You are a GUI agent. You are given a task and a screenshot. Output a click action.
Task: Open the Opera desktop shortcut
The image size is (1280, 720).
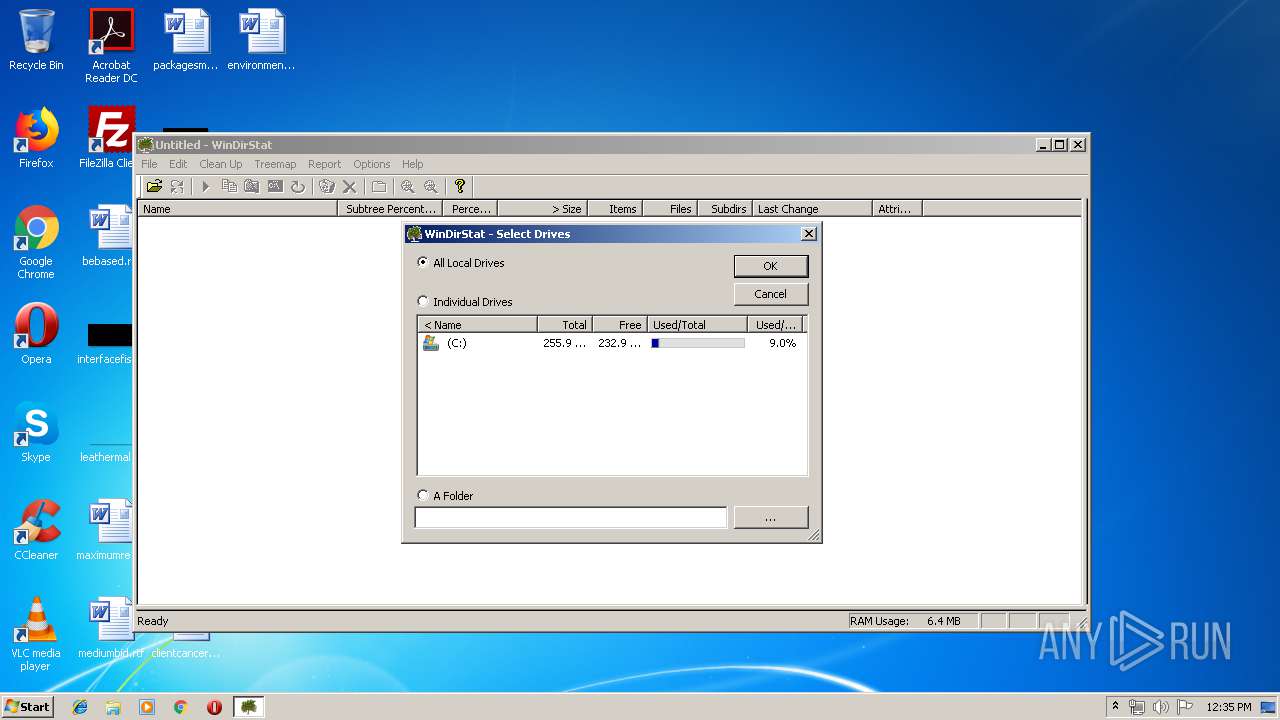point(36,334)
